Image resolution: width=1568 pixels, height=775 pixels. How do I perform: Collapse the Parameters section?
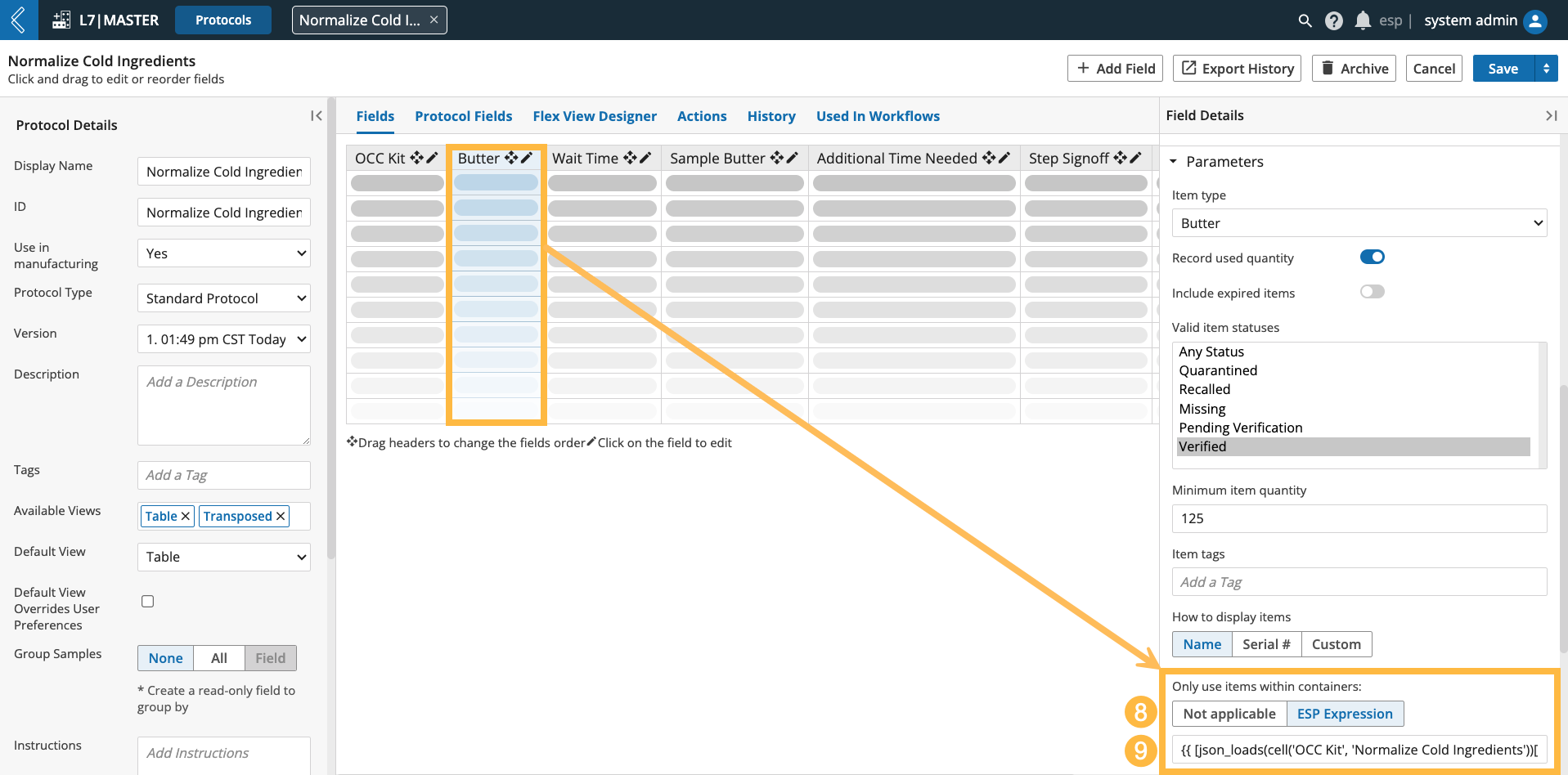pos(1174,162)
